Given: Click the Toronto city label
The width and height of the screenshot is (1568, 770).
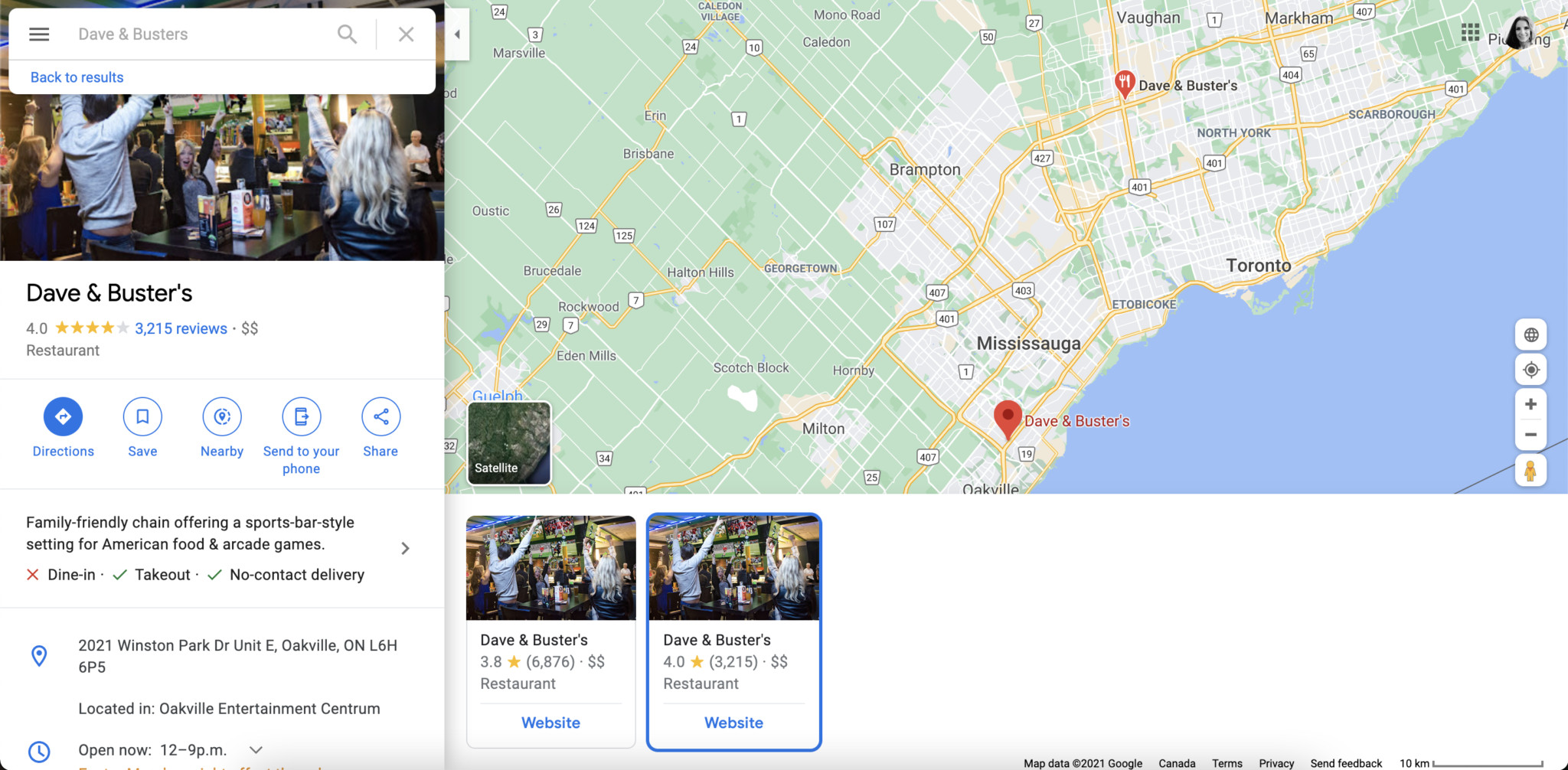Looking at the screenshot, I should (1259, 266).
